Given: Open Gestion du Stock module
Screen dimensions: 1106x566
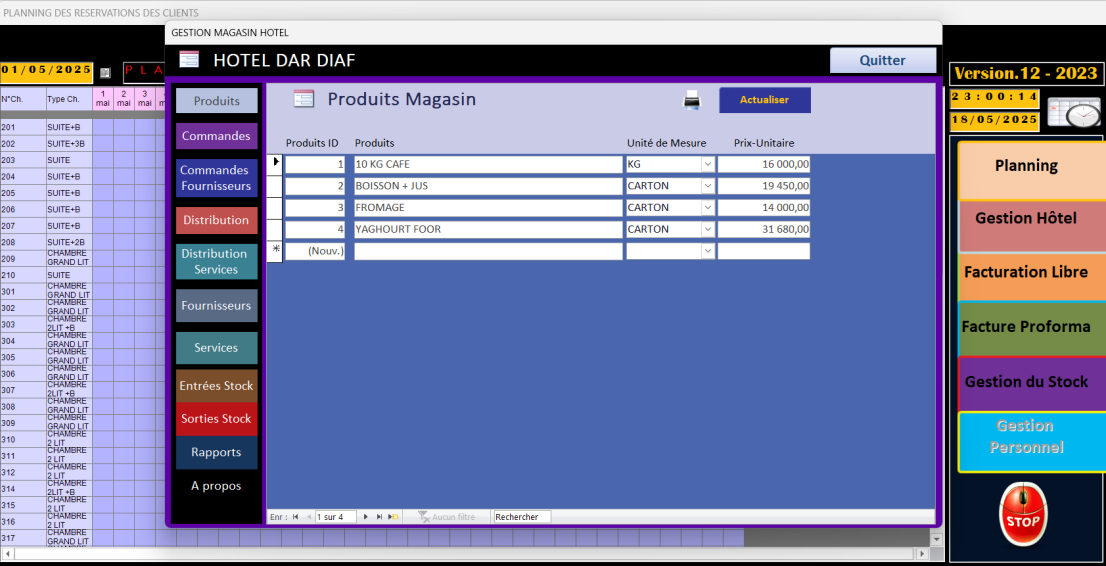Looking at the screenshot, I should point(1026,382).
